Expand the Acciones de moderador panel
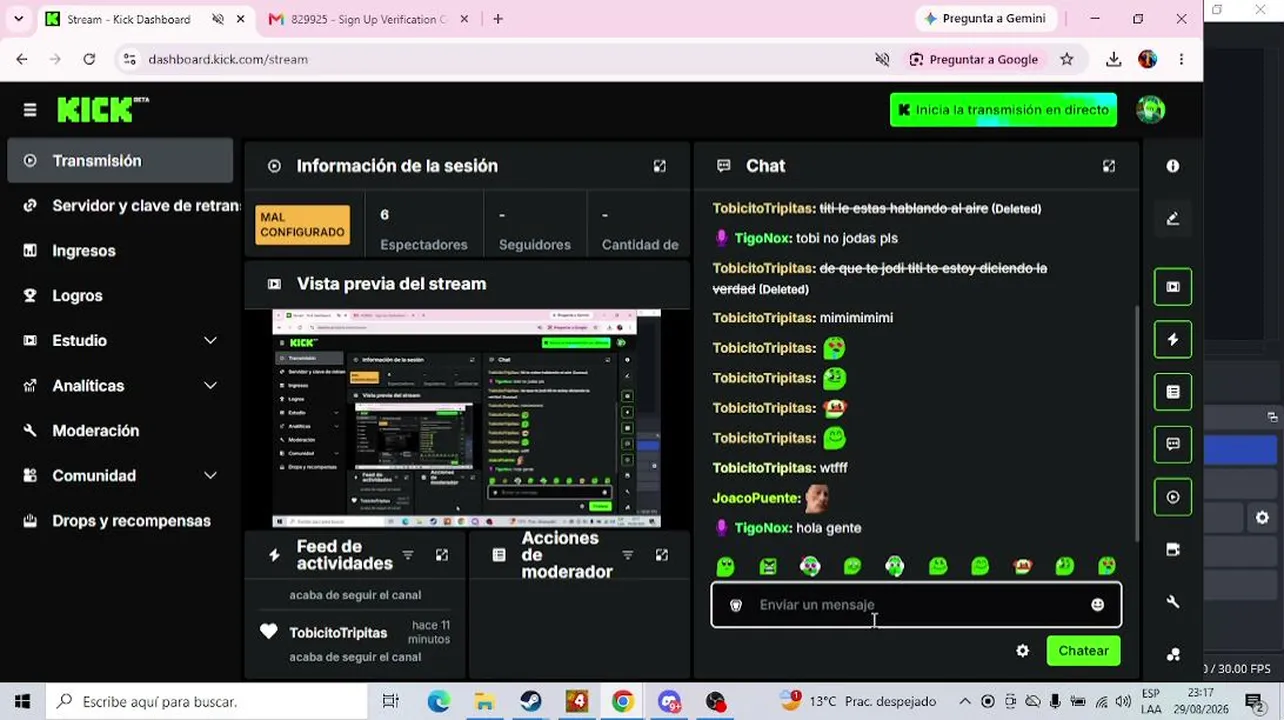 [662, 555]
